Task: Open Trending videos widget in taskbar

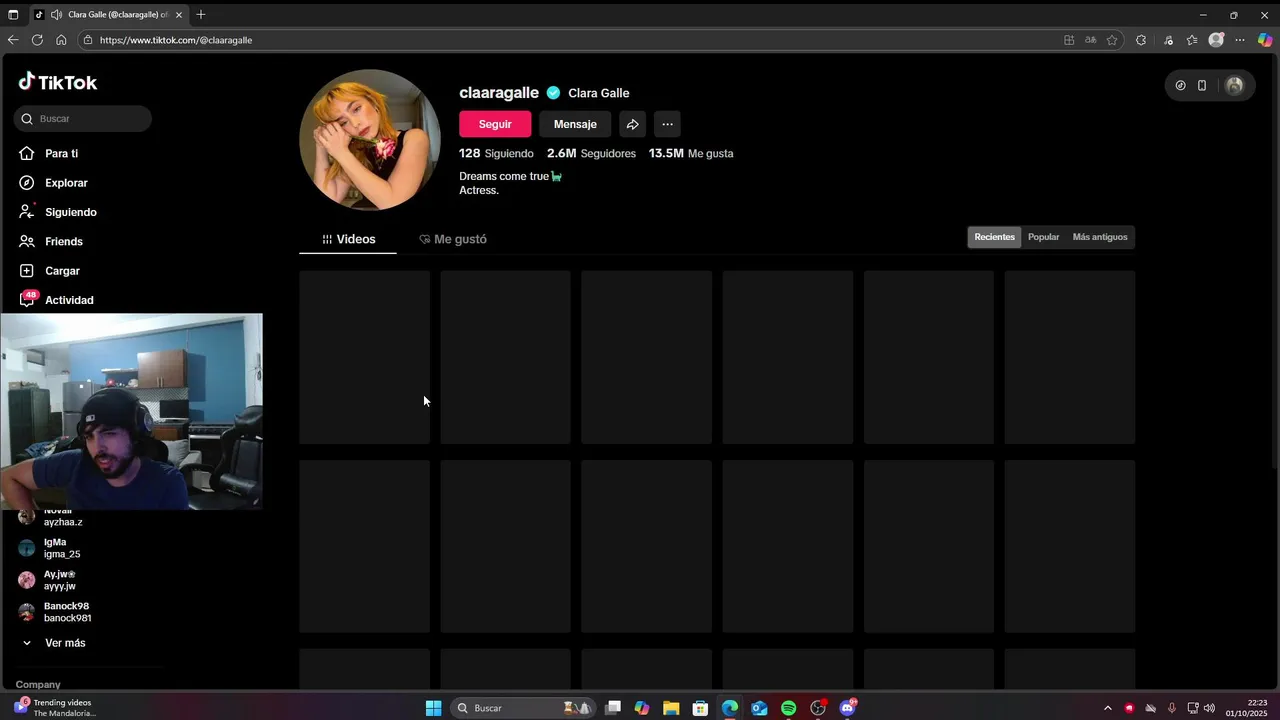Action: pos(55,708)
